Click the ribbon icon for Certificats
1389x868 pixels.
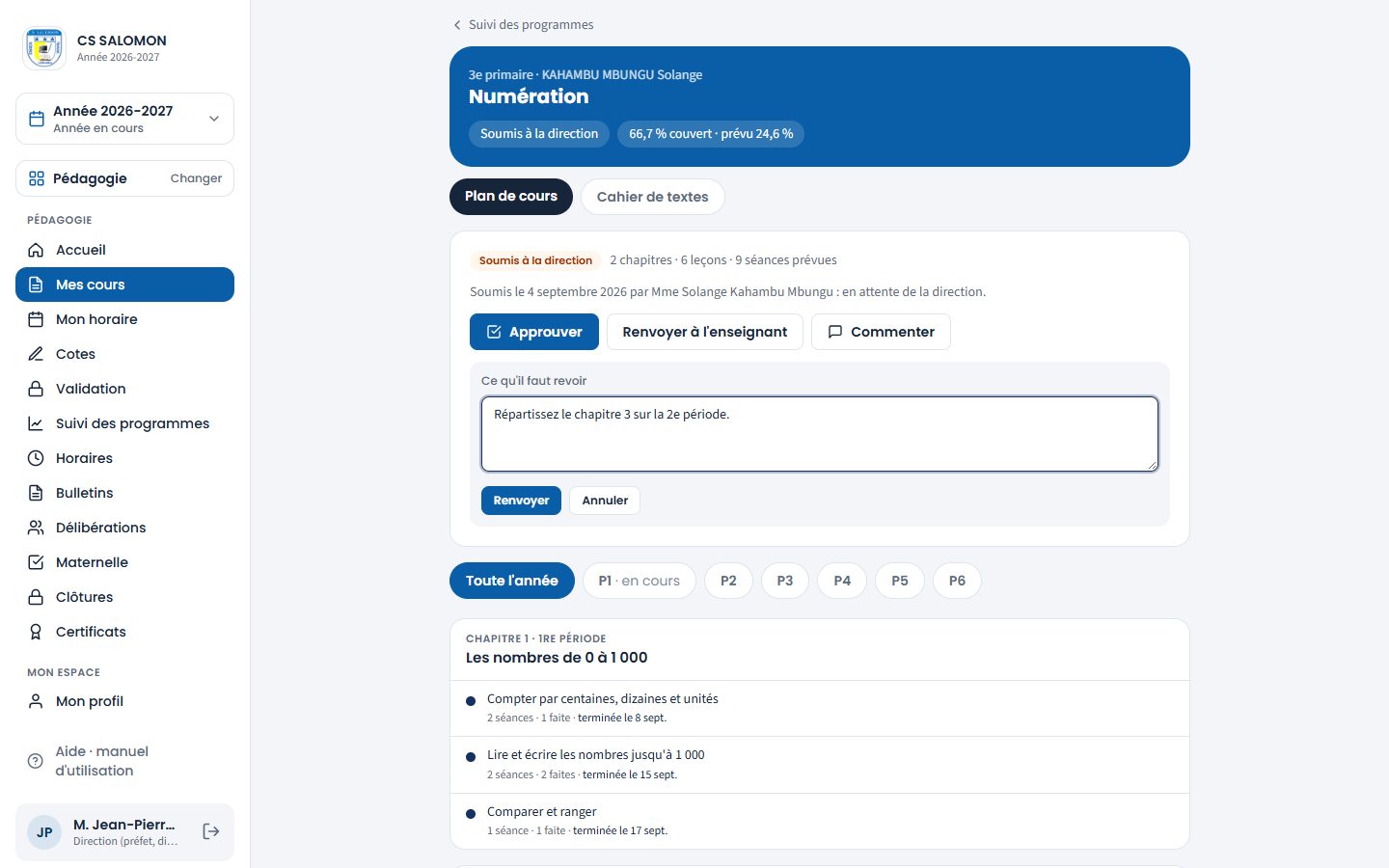point(36,632)
